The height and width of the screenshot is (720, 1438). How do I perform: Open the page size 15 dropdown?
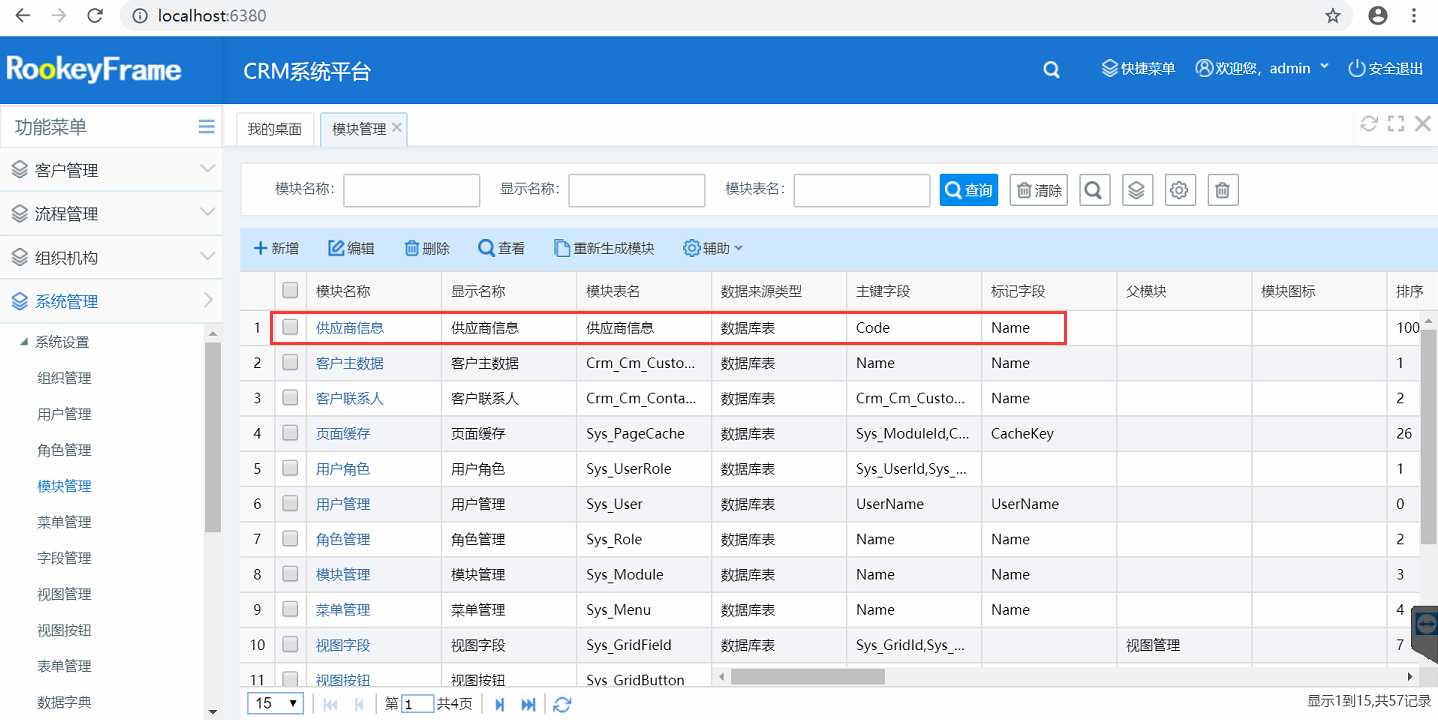click(x=277, y=703)
